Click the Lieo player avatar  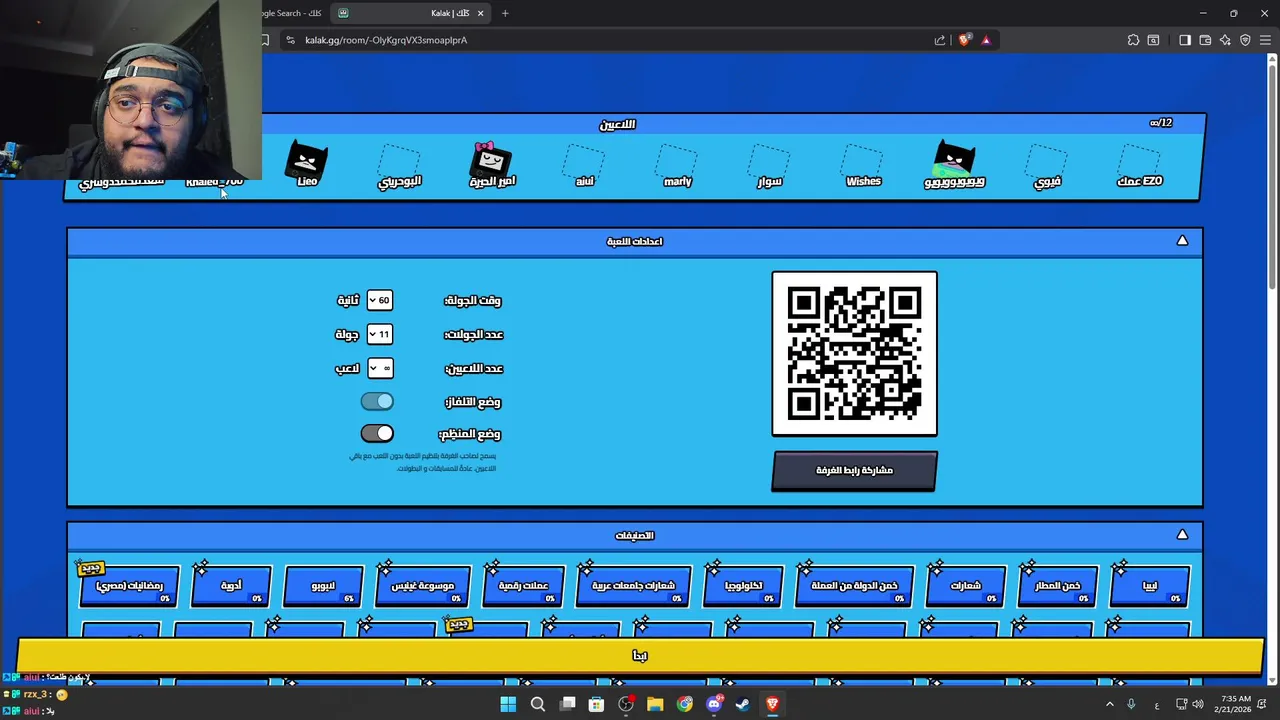pyautogui.click(x=306, y=159)
